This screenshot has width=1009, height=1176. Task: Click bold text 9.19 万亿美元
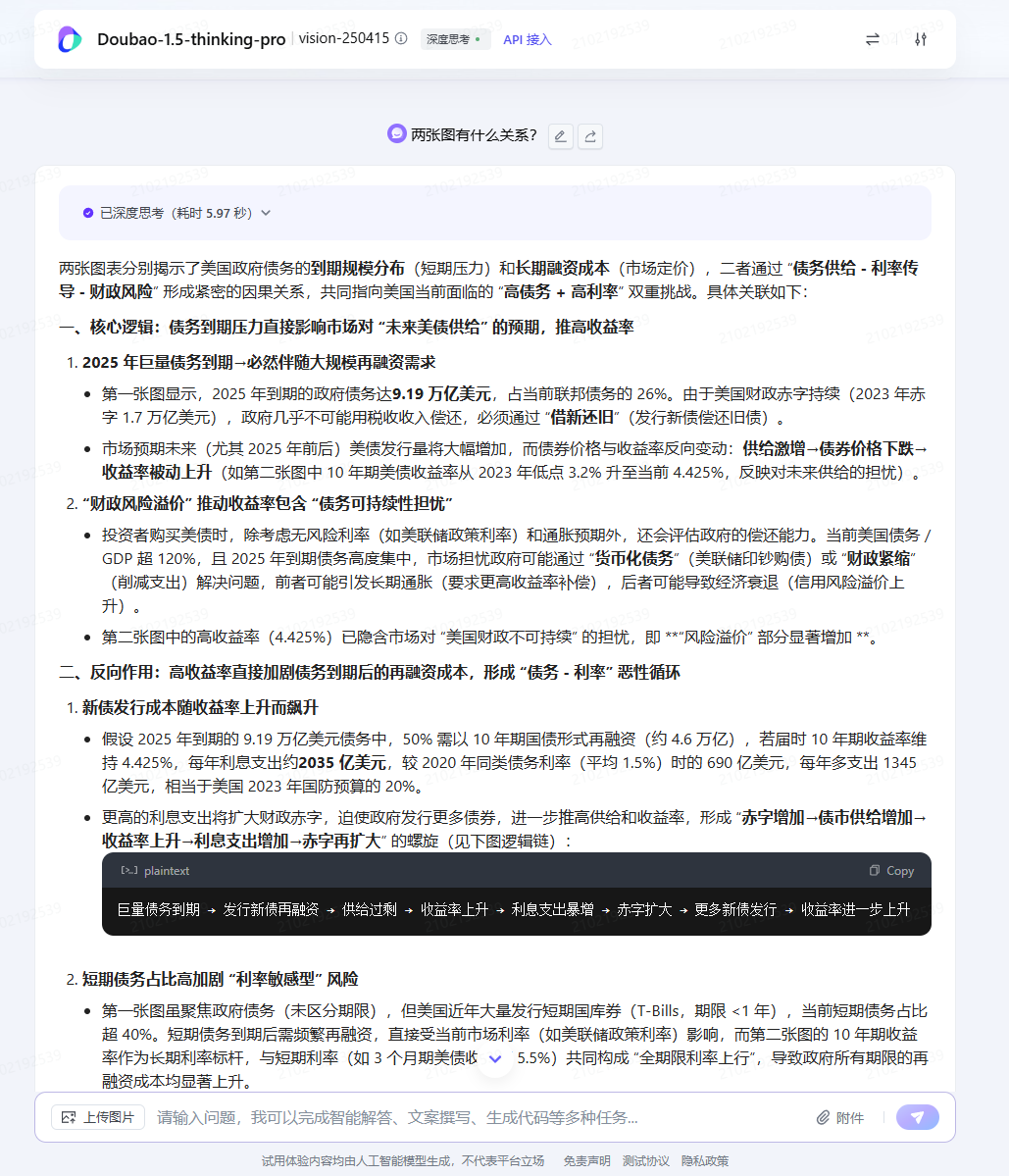coord(442,394)
